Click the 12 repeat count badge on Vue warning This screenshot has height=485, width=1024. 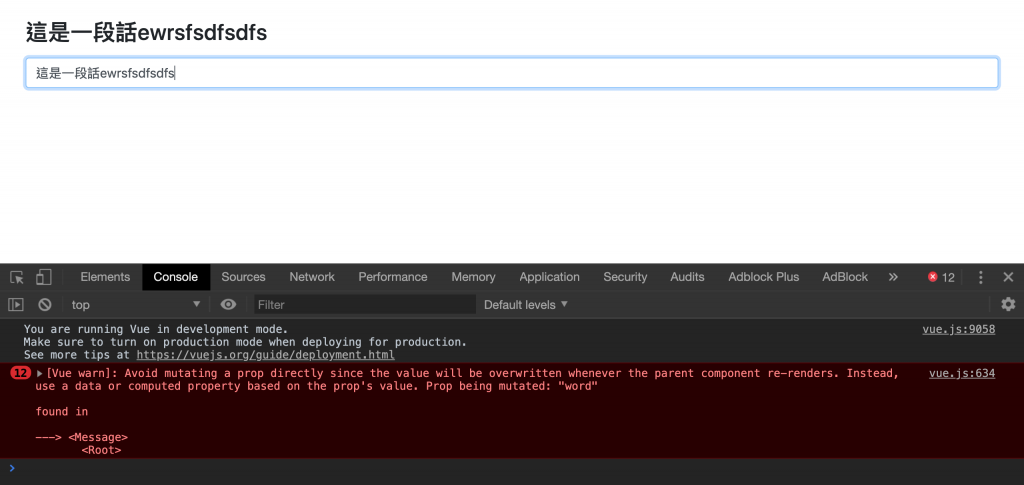21,373
